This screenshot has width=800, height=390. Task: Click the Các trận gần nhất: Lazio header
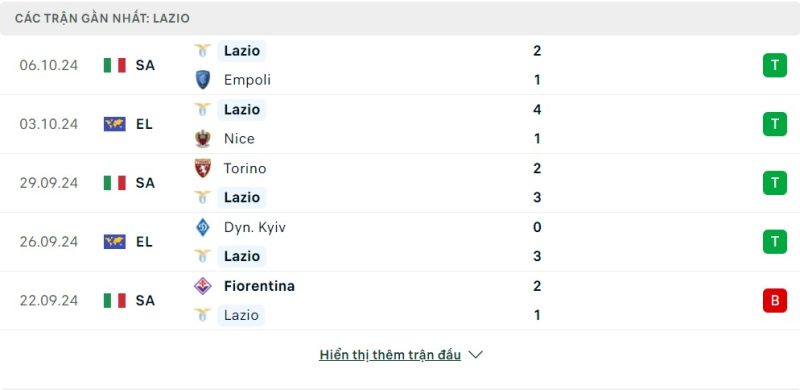coord(102,18)
